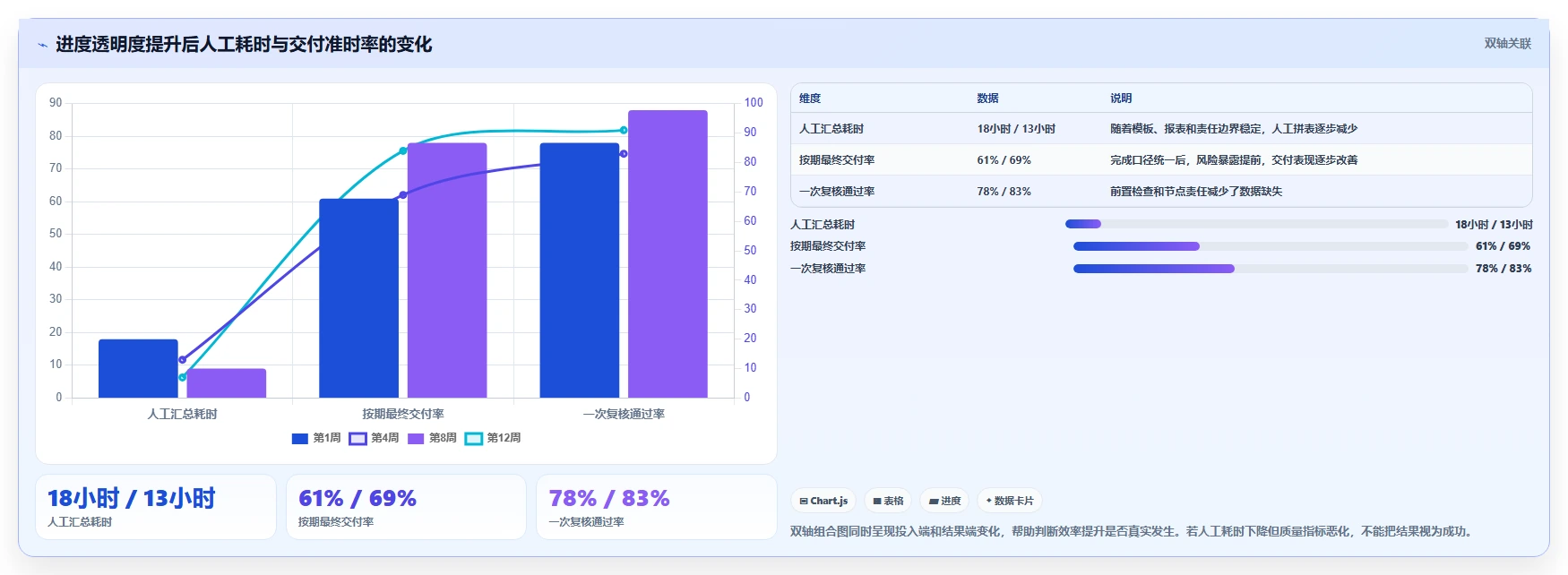1568x575 pixels.
Task: Click the cyan 第12周 line point at 人工汇总耗时
Action: tap(183, 377)
